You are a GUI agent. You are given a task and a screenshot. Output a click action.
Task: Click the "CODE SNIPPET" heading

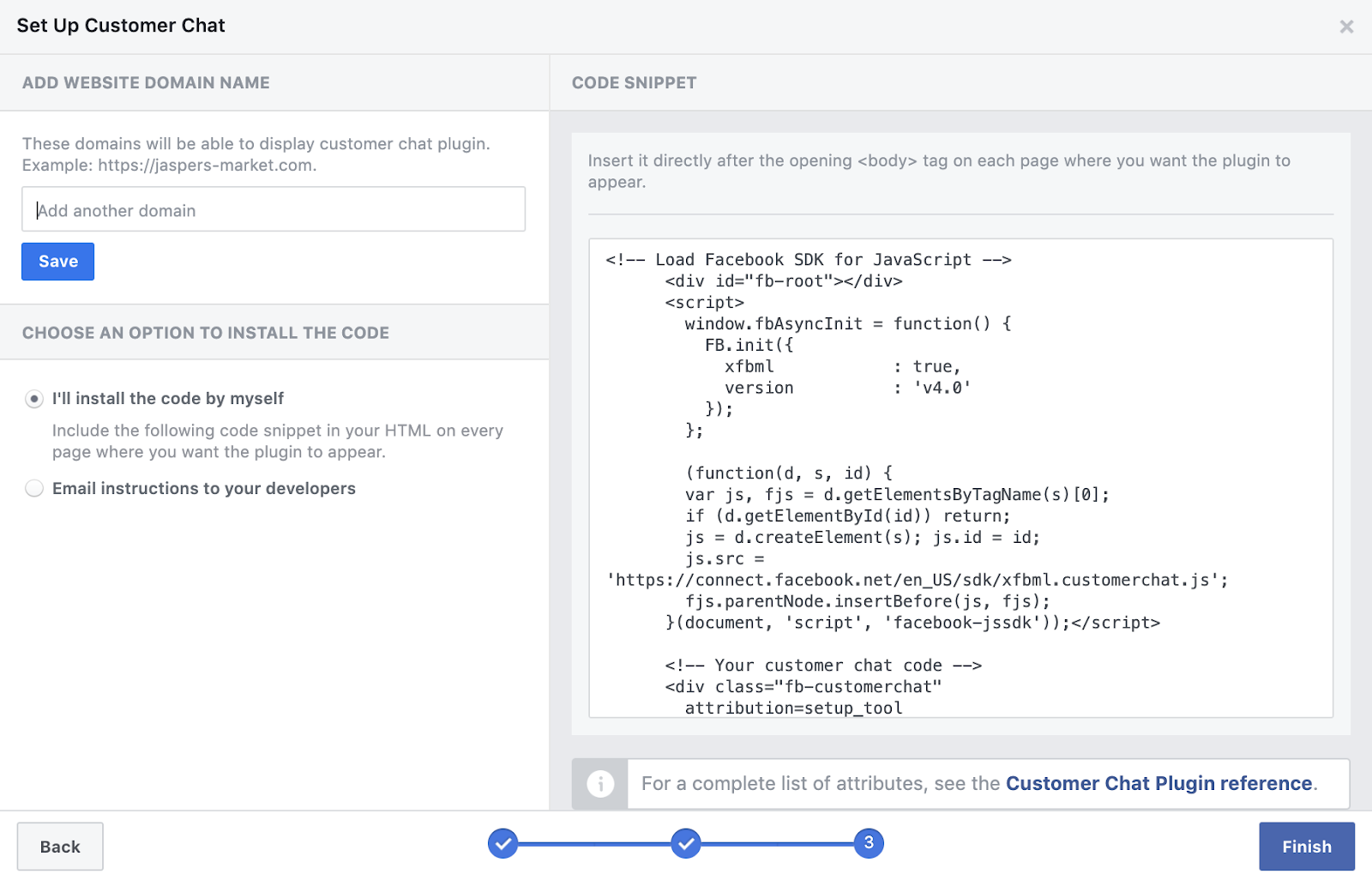tap(635, 83)
